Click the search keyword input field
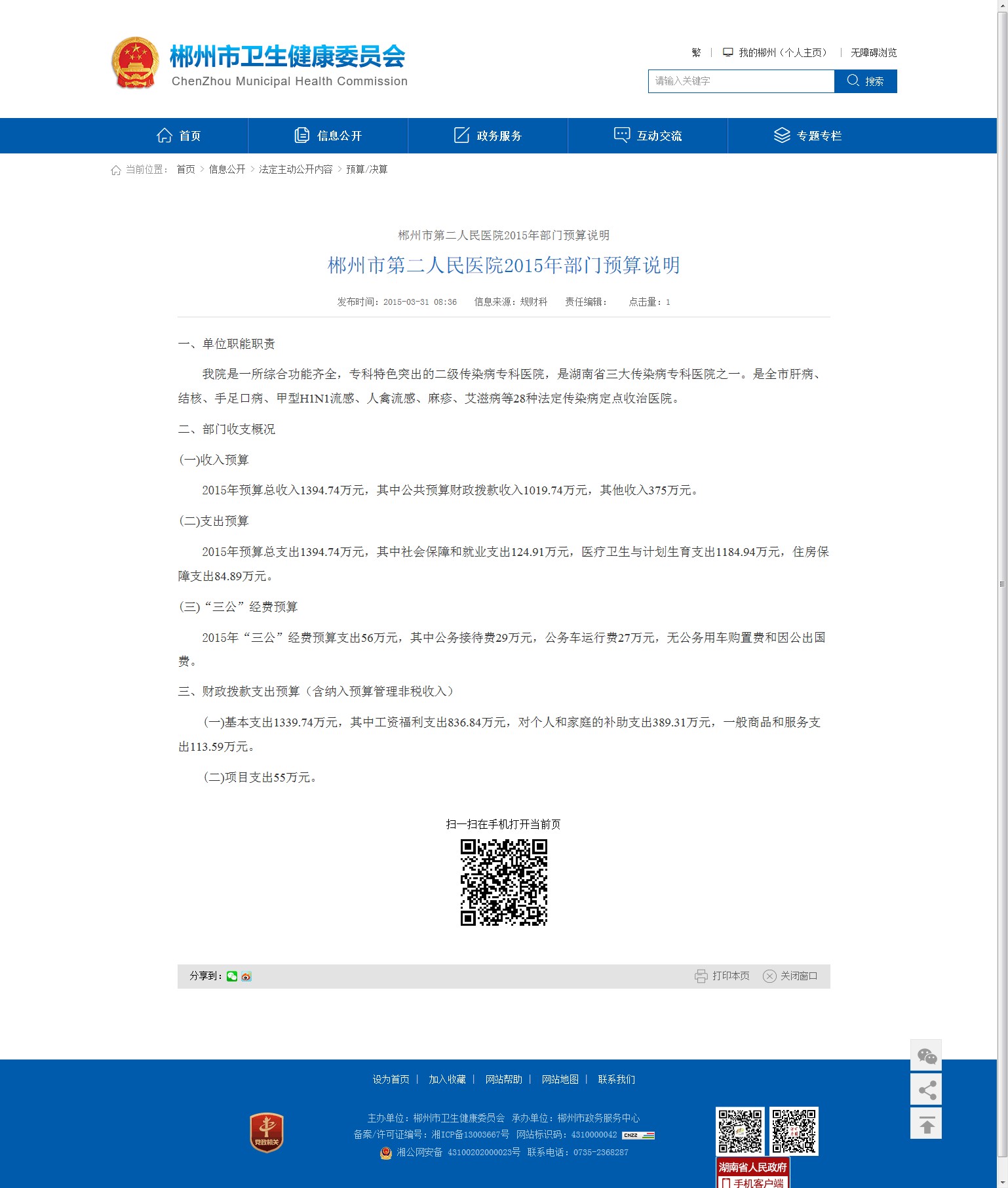 (741, 81)
